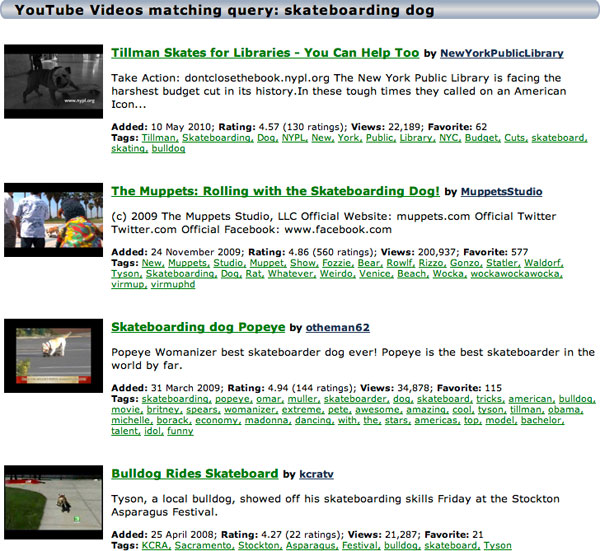Select the womanizer tag
This screenshot has width=600, height=551.
[251, 409]
